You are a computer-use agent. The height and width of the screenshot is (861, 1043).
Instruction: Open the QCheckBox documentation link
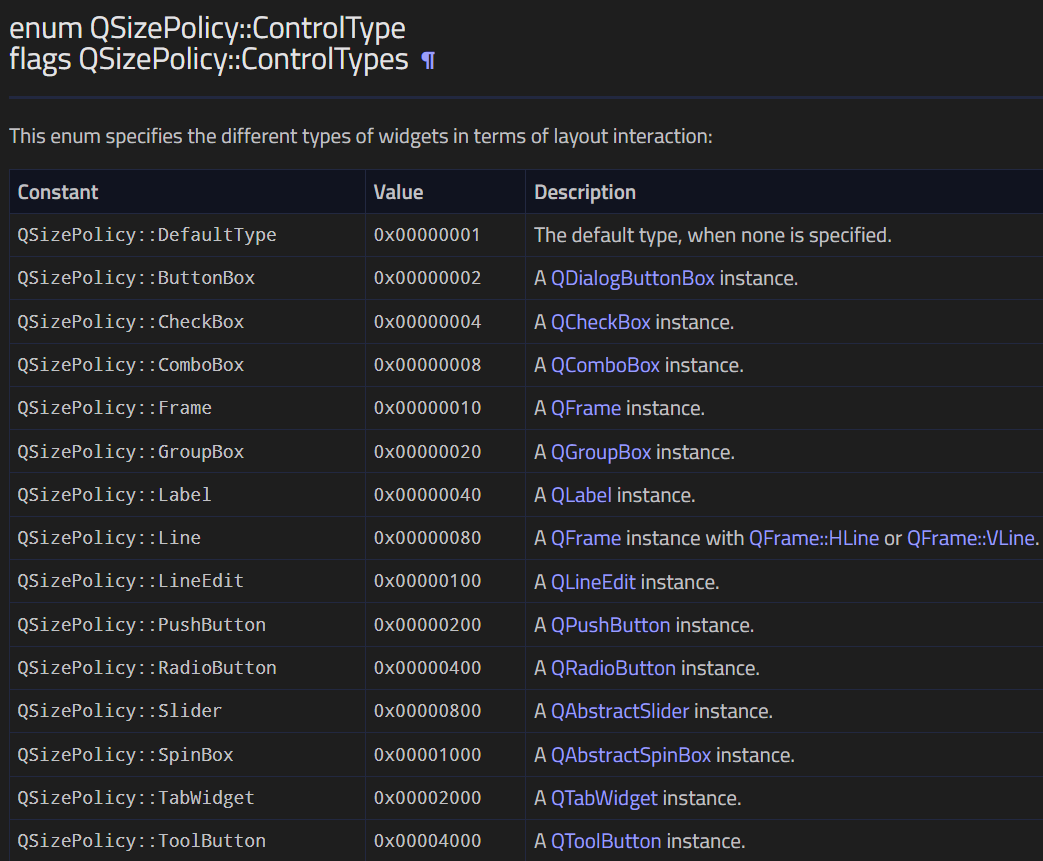[x=601, y=322]
